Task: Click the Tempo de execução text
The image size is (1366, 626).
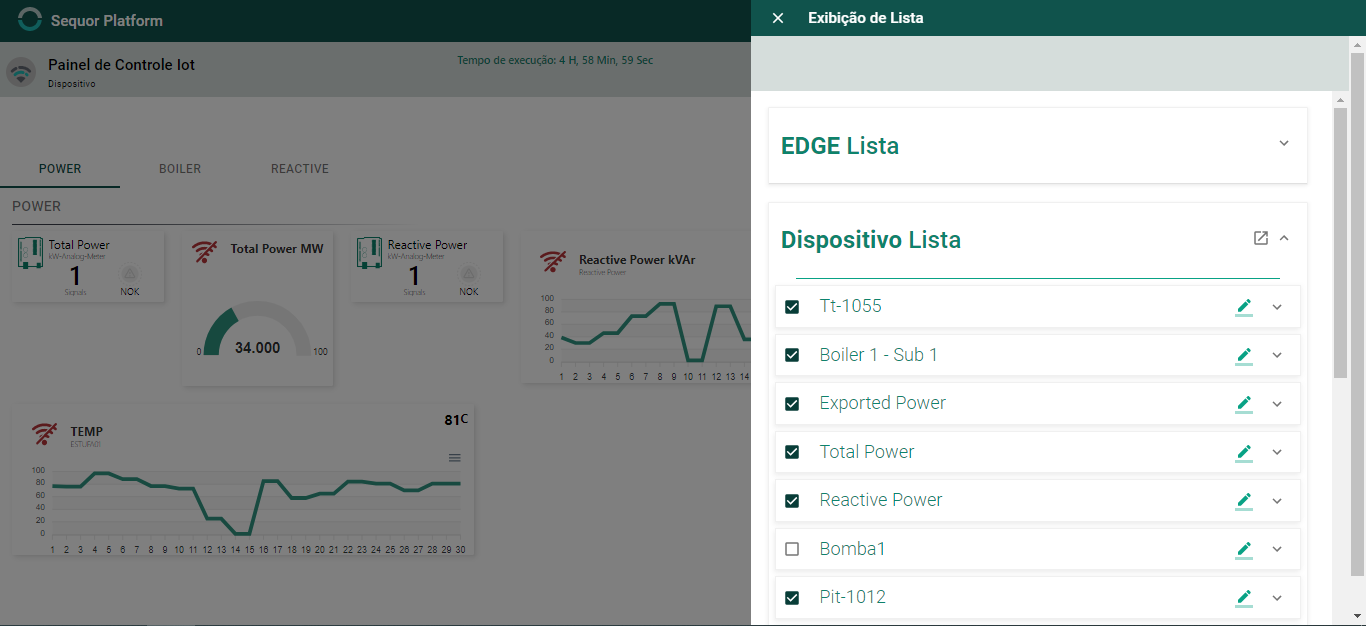Action: point(555,60)
